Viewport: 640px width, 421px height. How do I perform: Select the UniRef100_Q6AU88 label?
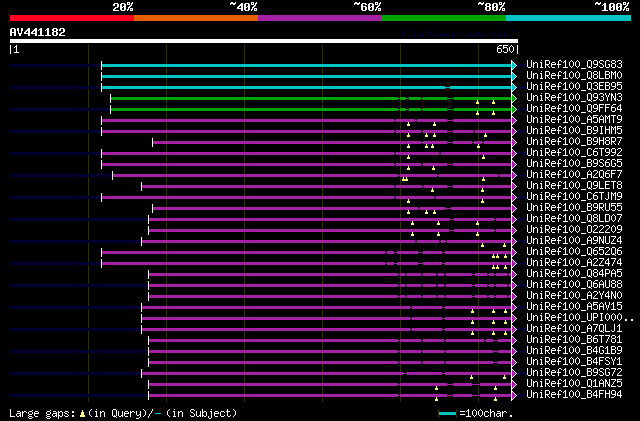574,285
